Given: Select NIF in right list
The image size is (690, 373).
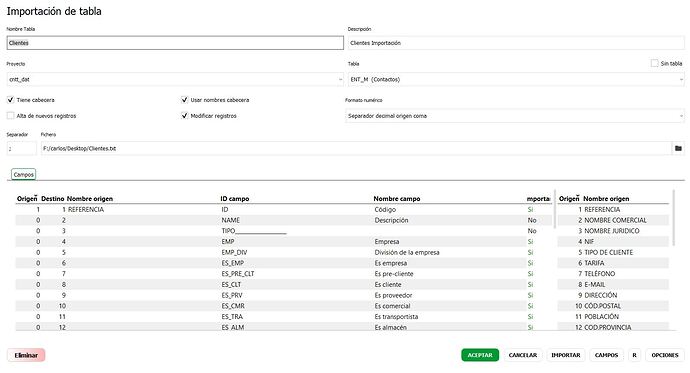Looking at the screenshot, I should pos(613,241).
